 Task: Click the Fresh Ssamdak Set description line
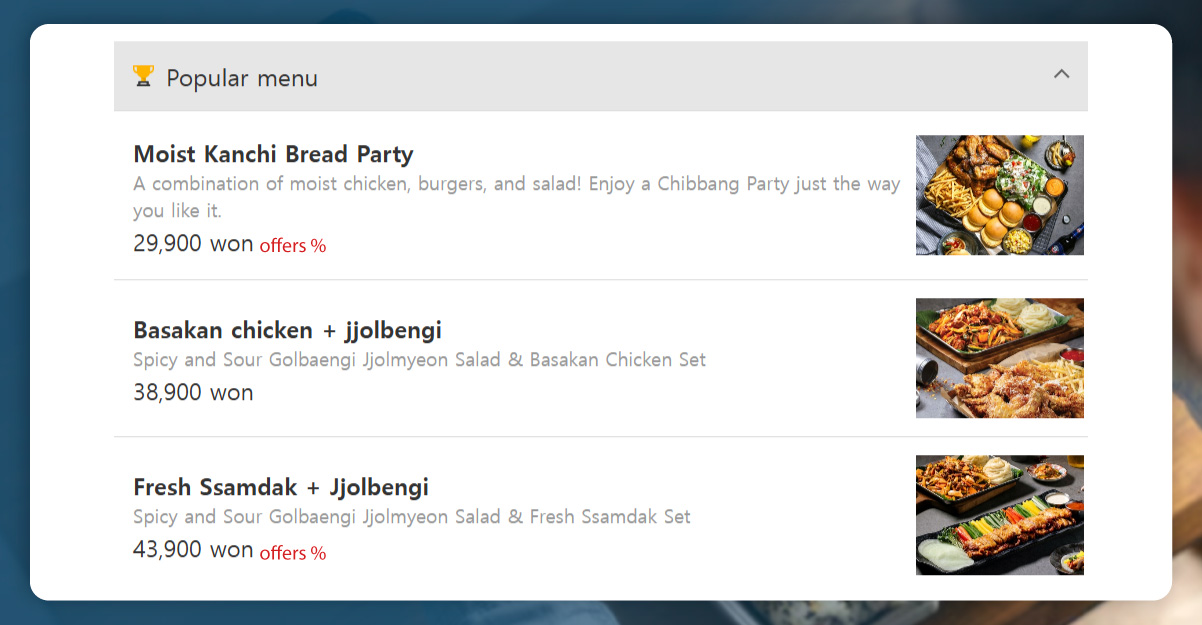(412, 516)
